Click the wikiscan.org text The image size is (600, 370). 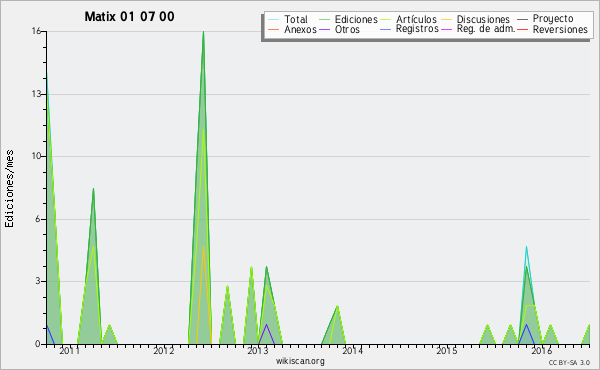click(x=300, y=361)
